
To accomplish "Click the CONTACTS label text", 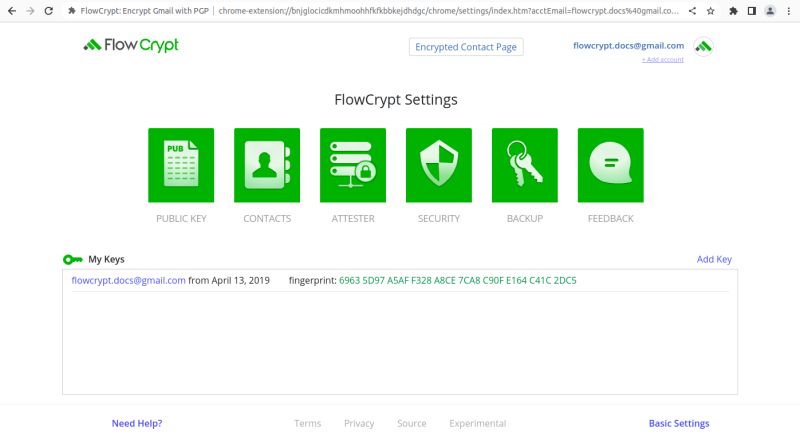I will pyautogui.click(x=267, y=218).
